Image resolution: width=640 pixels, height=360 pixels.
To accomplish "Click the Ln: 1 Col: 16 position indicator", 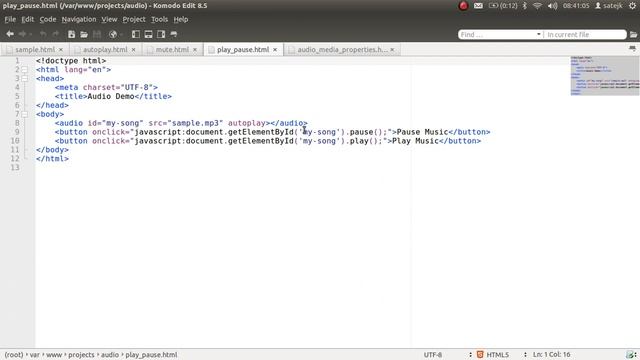I will tap(551, 355).
